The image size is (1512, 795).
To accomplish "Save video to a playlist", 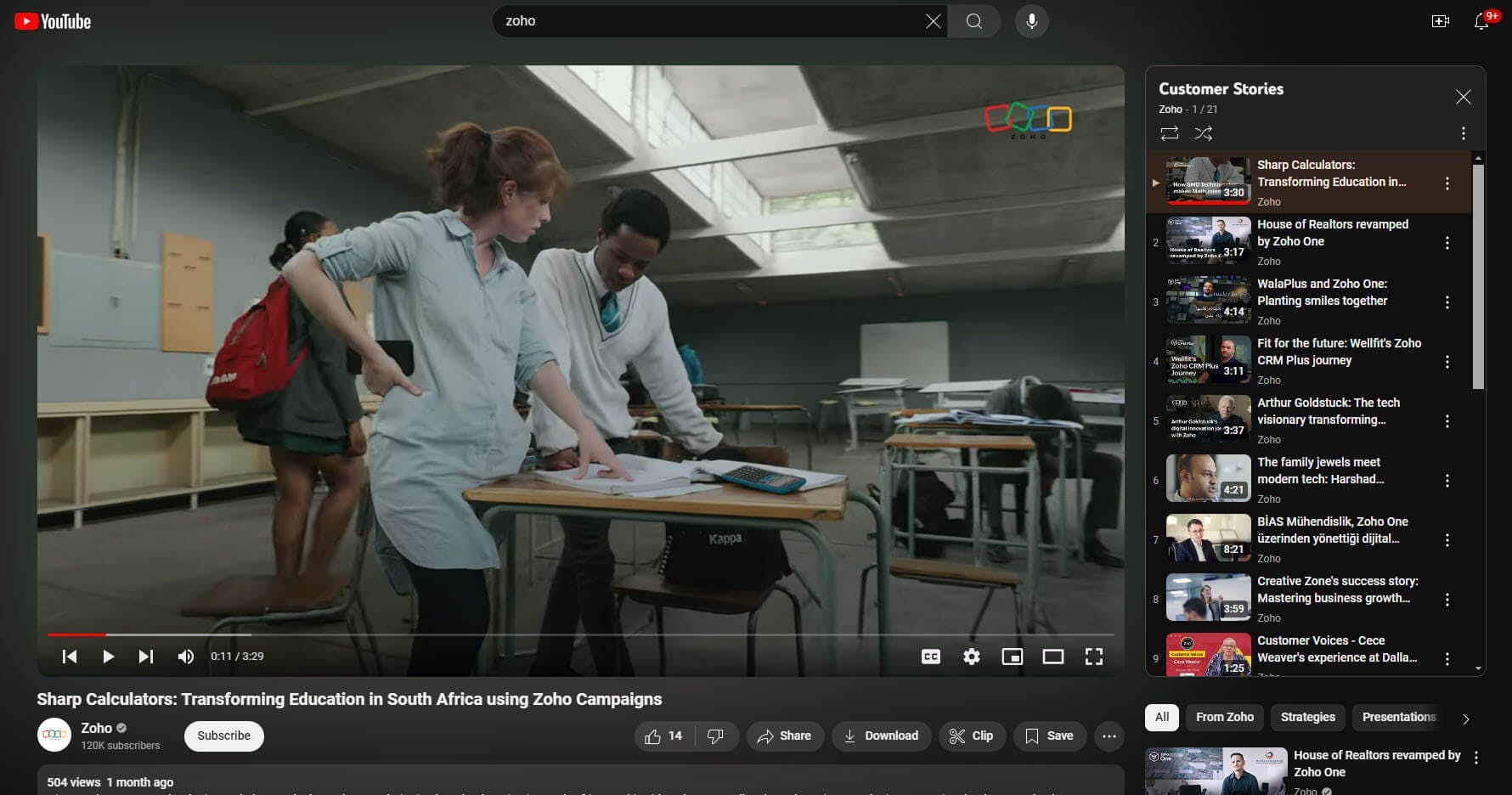I will click(1050, 736).
